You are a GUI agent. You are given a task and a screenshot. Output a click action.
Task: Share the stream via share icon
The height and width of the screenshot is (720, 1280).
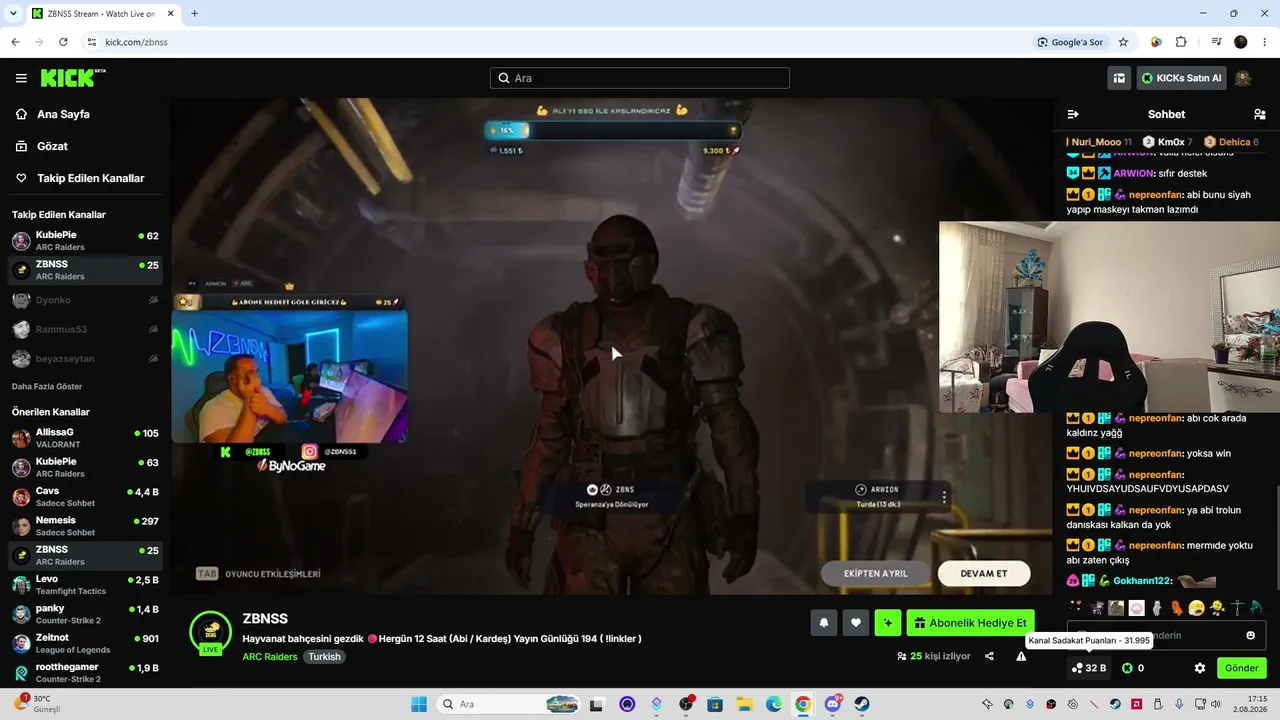tap(989, 656)
